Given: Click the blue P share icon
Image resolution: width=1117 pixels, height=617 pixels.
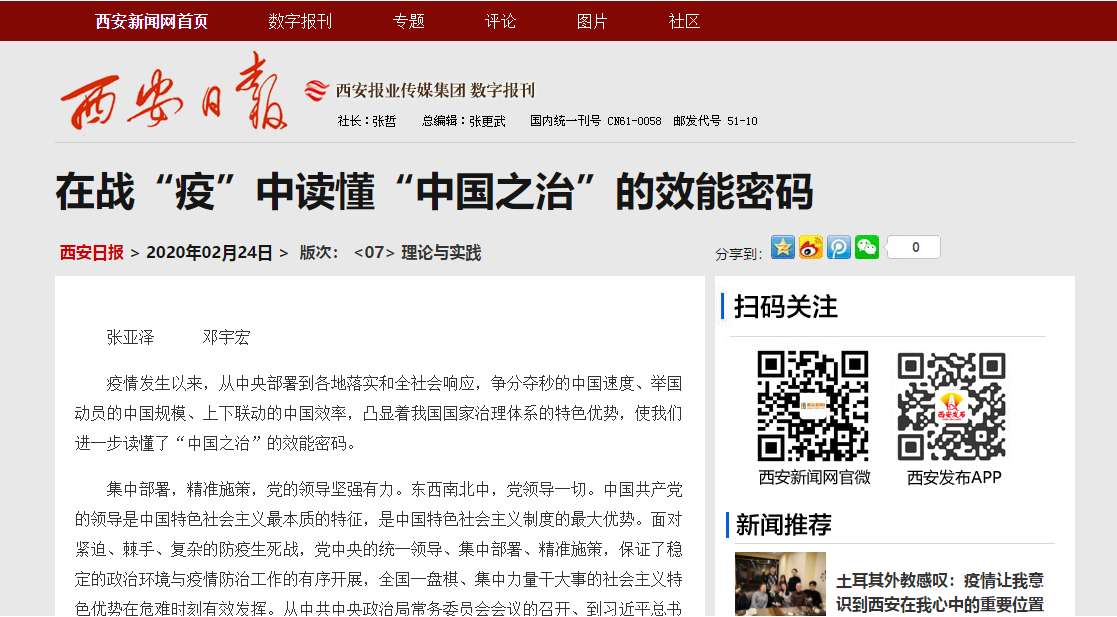Looking at the screenshot, I should (839, 247).
